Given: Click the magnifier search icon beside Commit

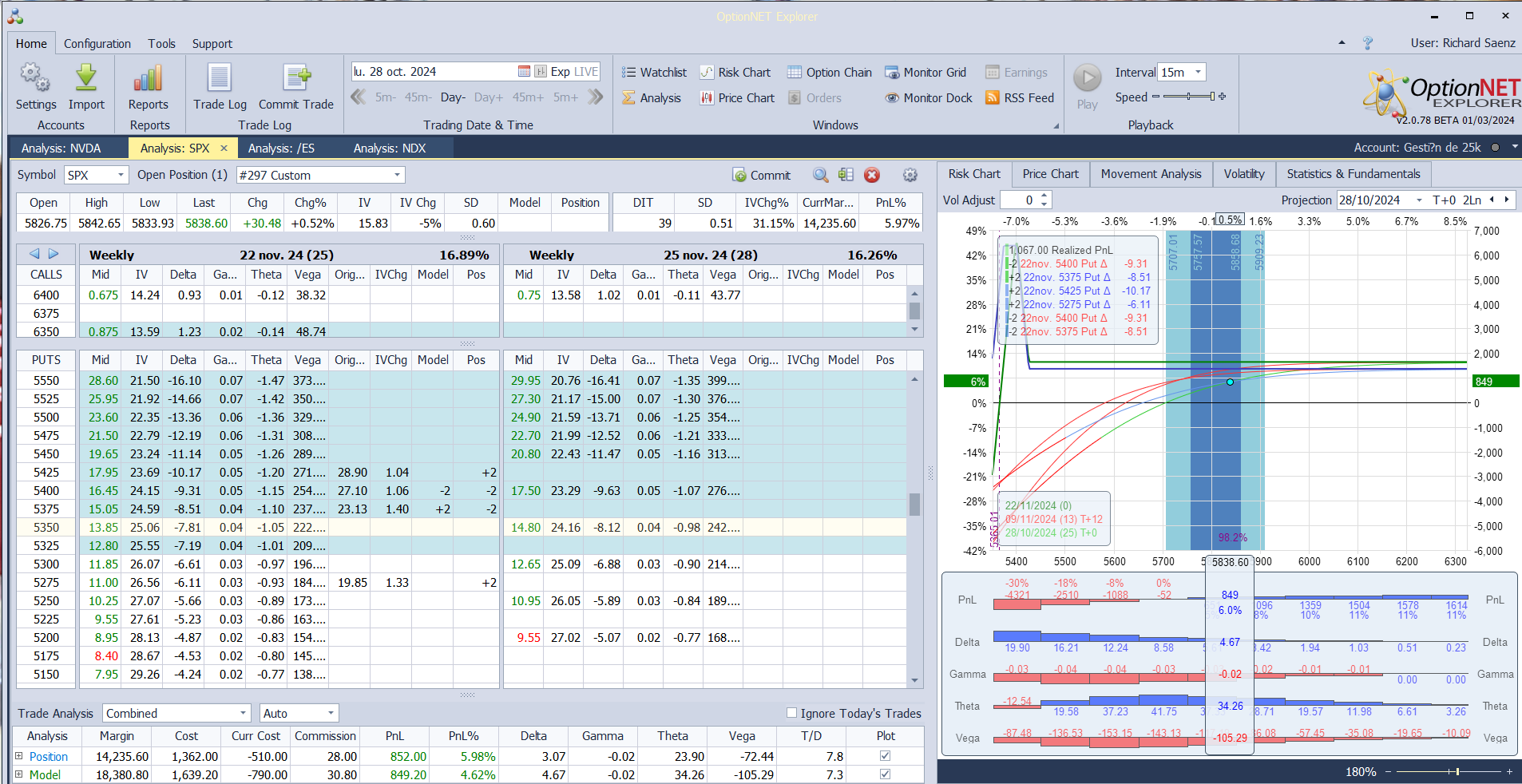Looking at the screenshot, I should 820,175.
